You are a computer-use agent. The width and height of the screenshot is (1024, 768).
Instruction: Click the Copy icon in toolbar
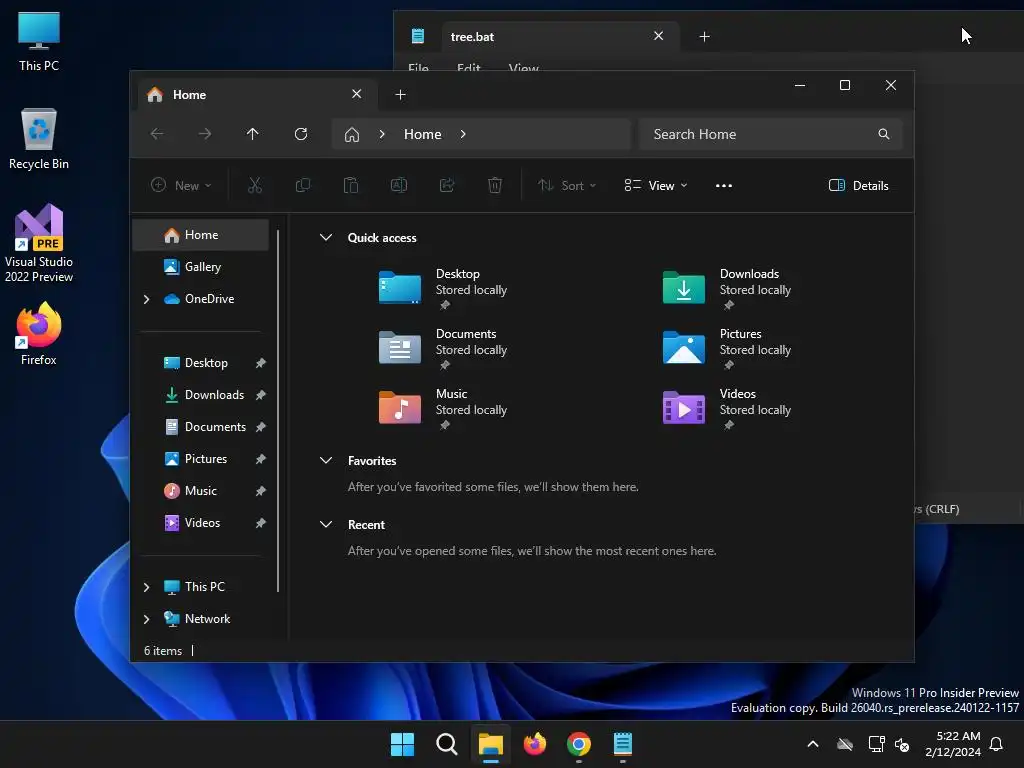coord(302,185)
